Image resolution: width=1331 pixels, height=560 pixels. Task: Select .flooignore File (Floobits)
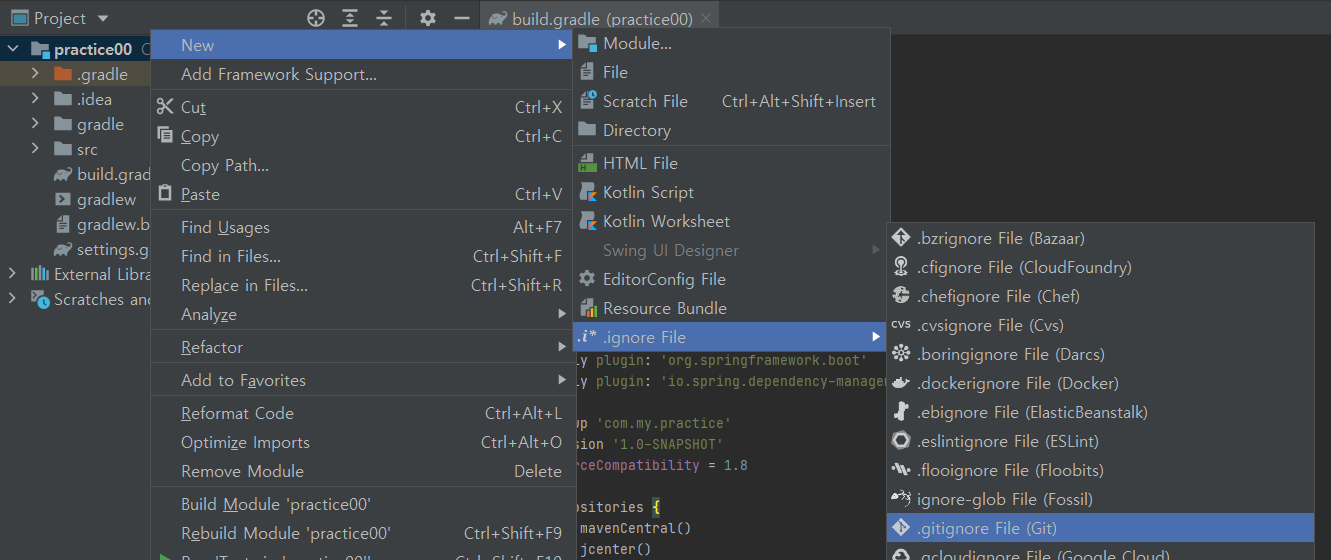pyautogui.click(x=1100, y=470)
